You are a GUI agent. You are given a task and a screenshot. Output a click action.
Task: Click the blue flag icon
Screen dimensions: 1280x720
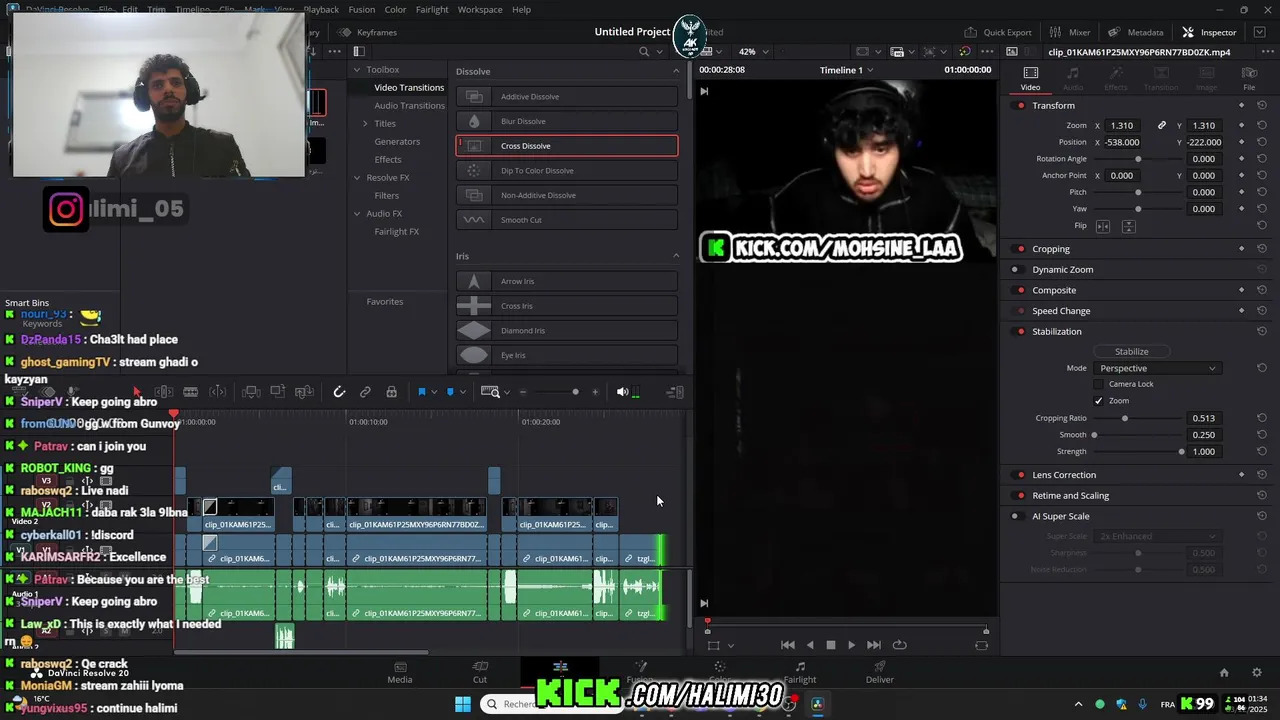point(421,392)
